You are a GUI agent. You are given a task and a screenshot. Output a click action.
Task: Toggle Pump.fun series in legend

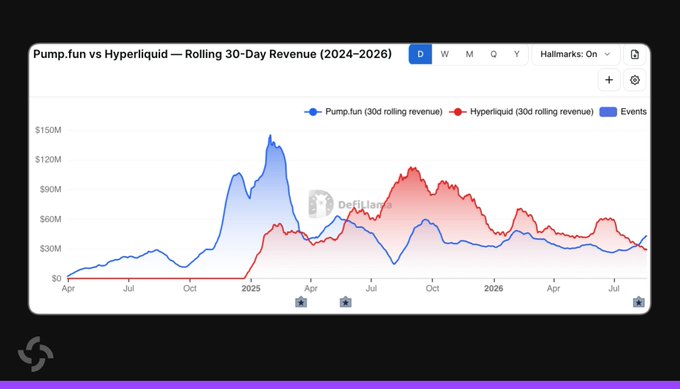coord(373,112)
